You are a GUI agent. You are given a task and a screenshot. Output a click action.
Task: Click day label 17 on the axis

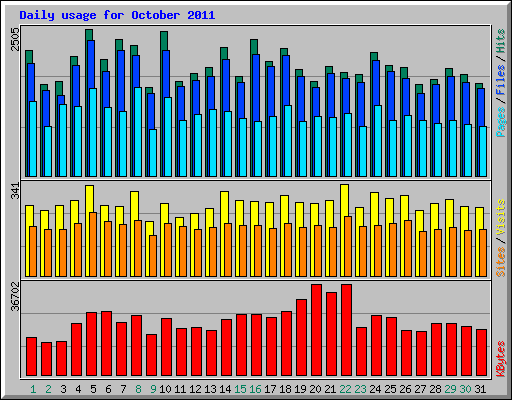click(x=270, y=389)
